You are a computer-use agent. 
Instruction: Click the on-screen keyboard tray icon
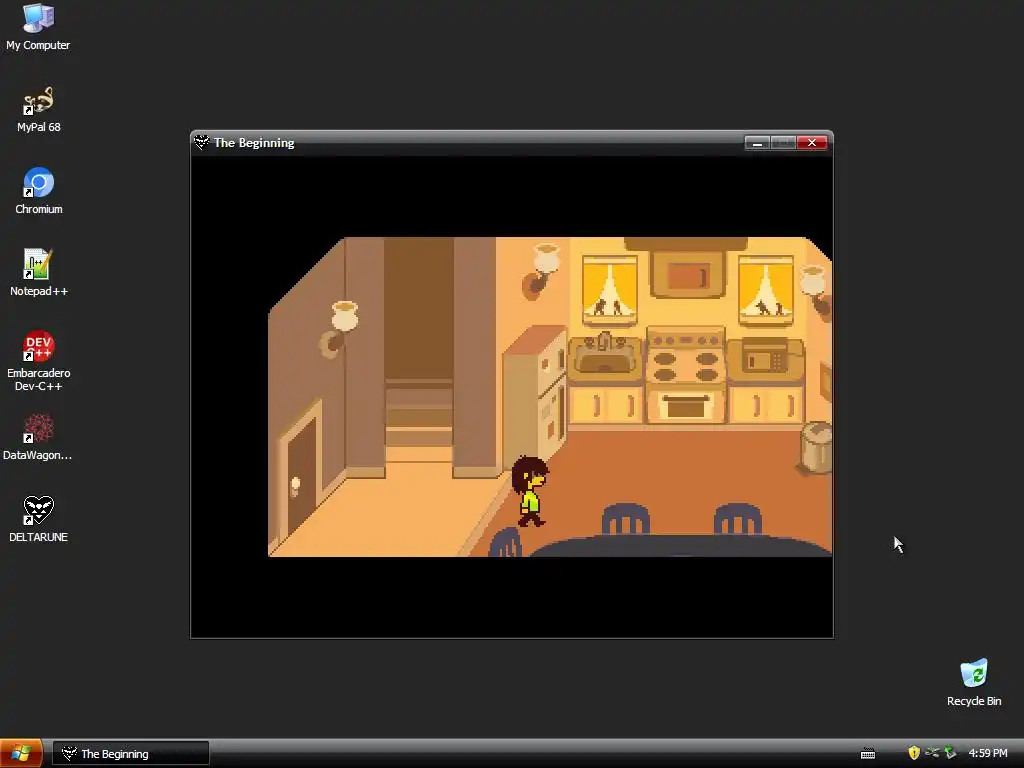click(868, 754)
